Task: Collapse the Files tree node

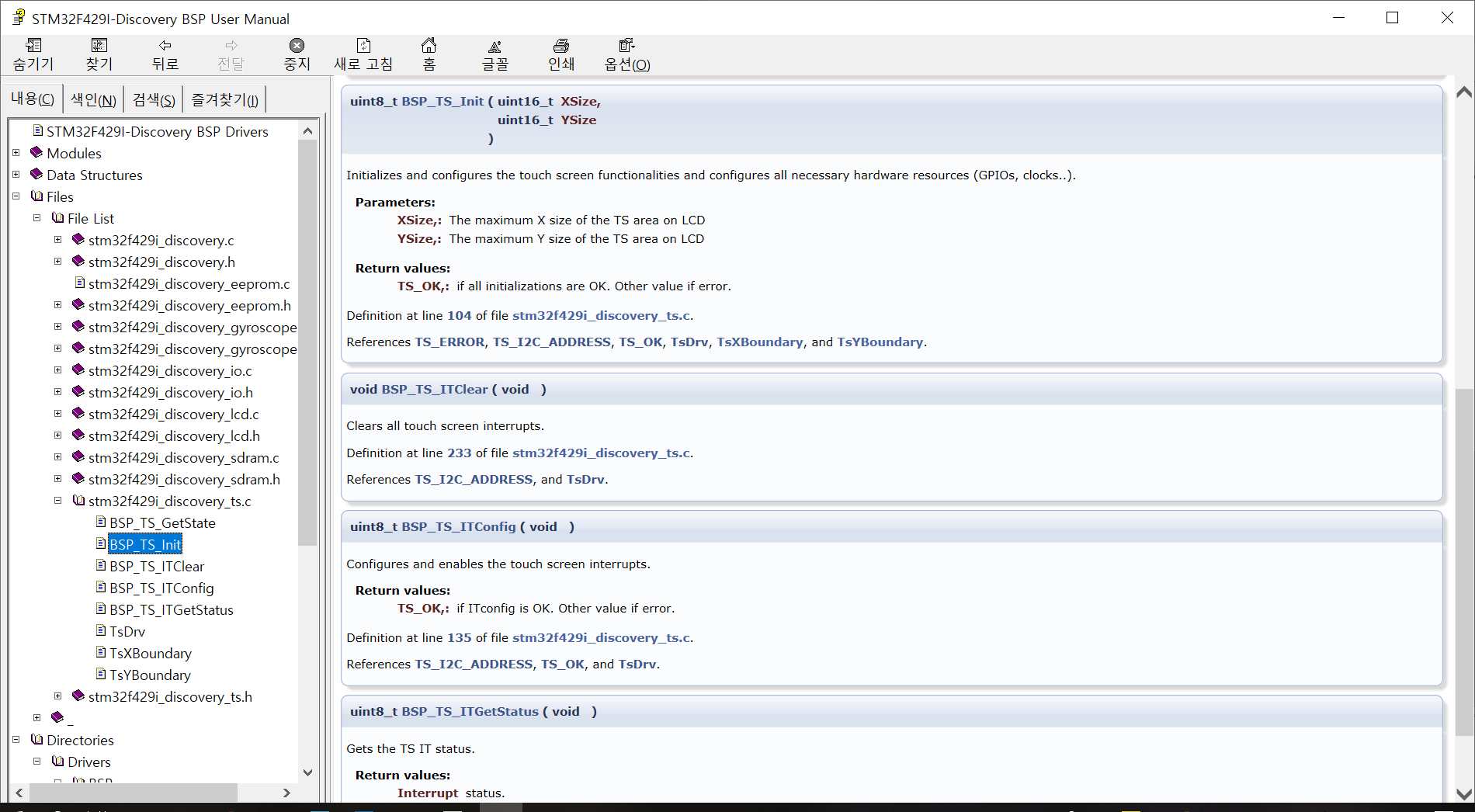Action: pos(16,196)
